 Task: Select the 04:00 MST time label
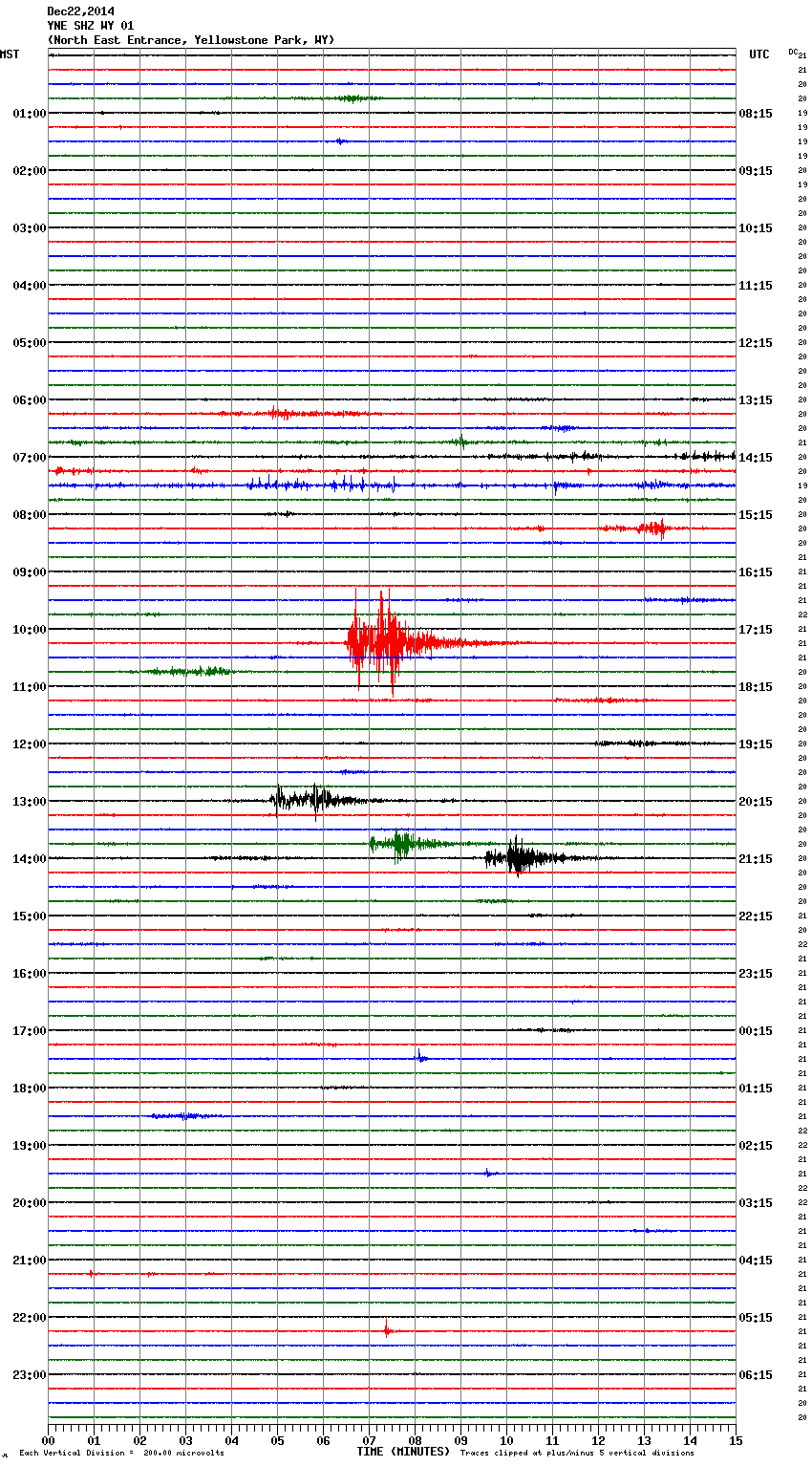point(30,286)
